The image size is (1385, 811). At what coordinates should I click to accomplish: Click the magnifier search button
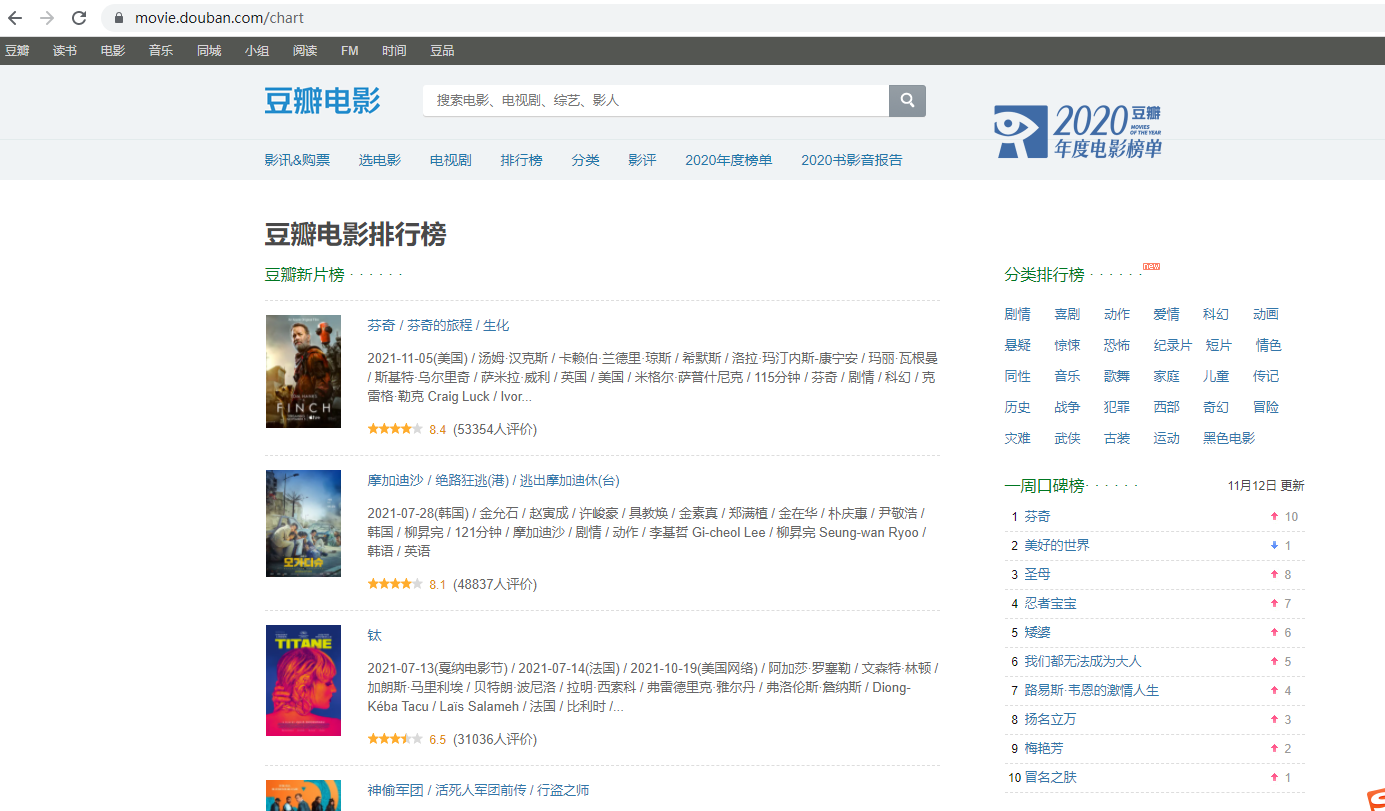(x=907, y=100)
